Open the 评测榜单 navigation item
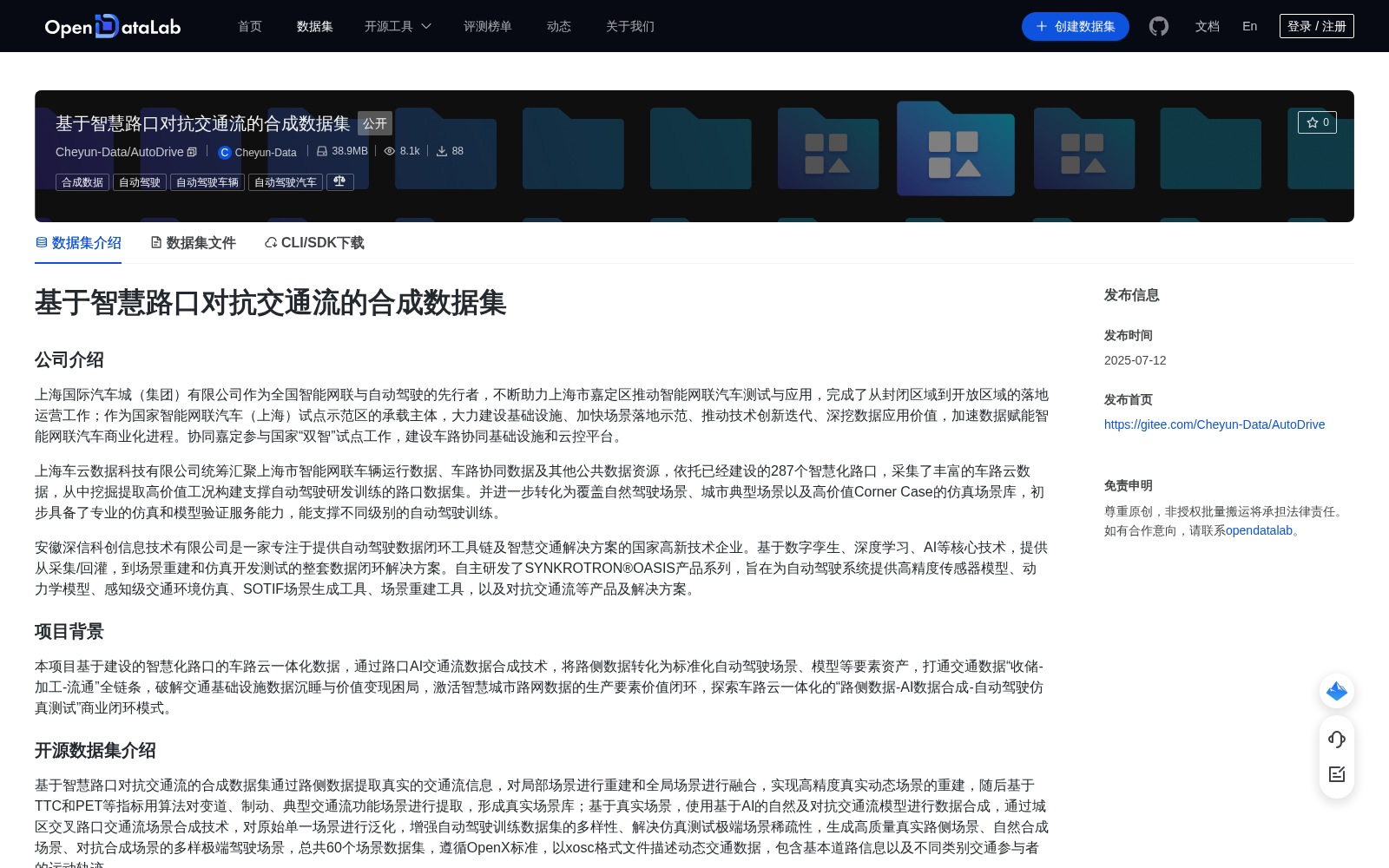 488,26
